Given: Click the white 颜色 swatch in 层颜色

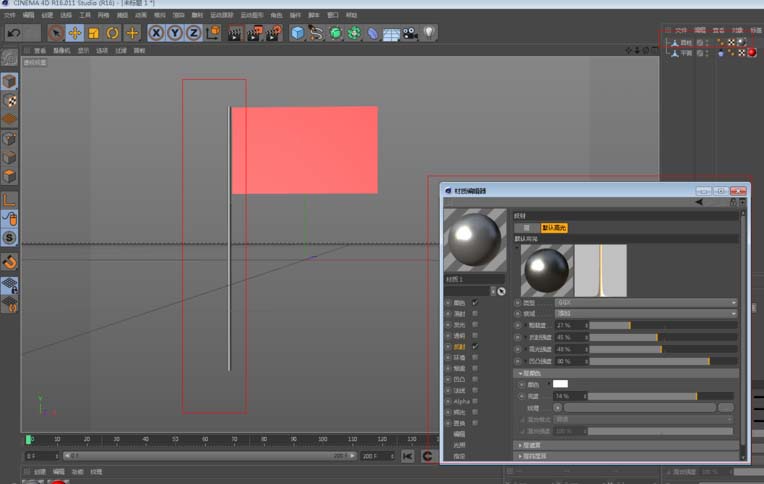Looking at the screenshot, I should (561, 384).
